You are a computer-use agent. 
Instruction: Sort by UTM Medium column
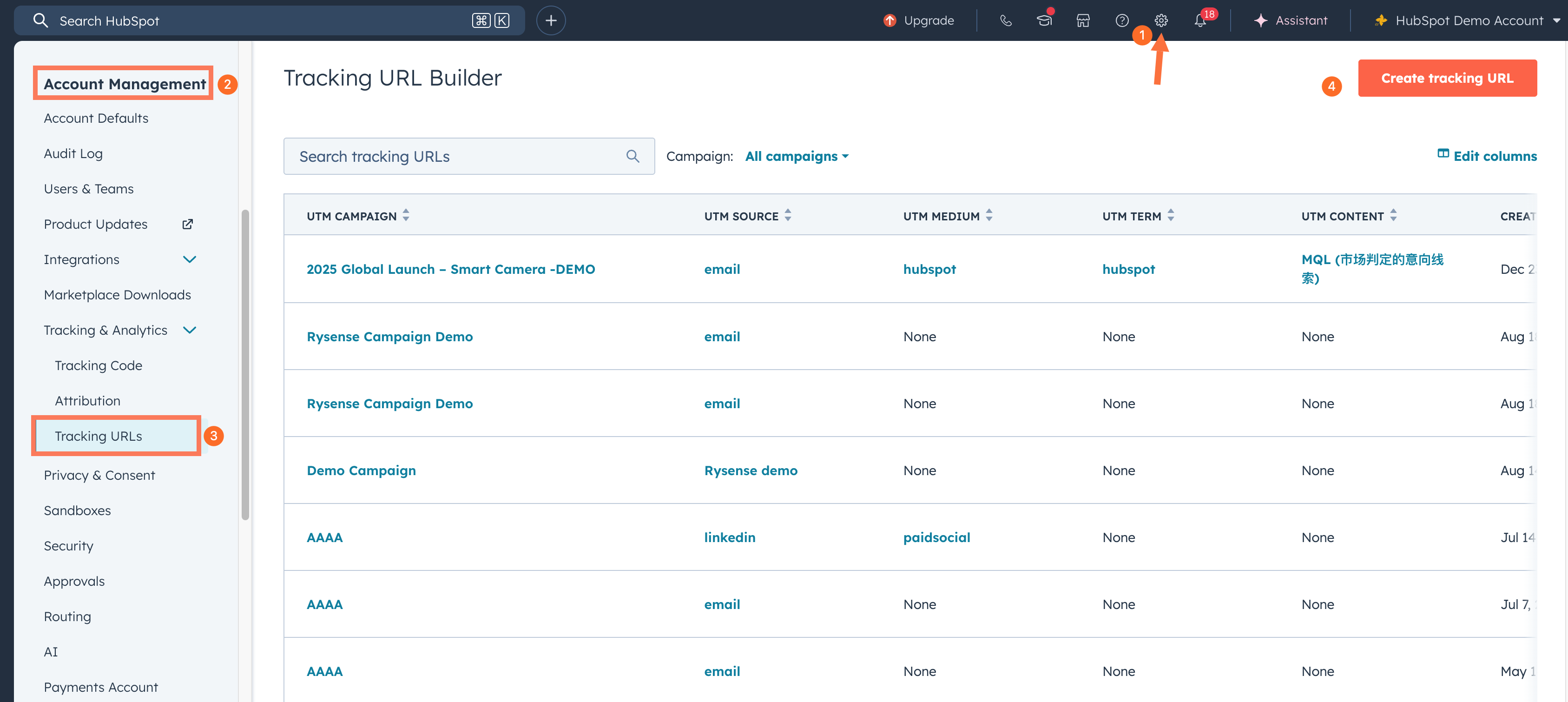click(x=989, y=216)
